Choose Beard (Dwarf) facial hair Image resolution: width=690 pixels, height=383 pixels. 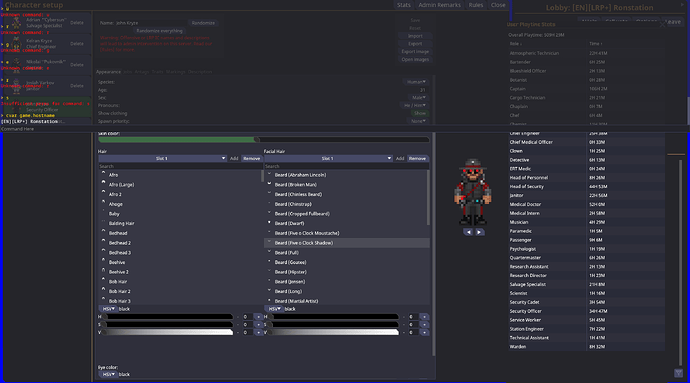pos(345,223)
